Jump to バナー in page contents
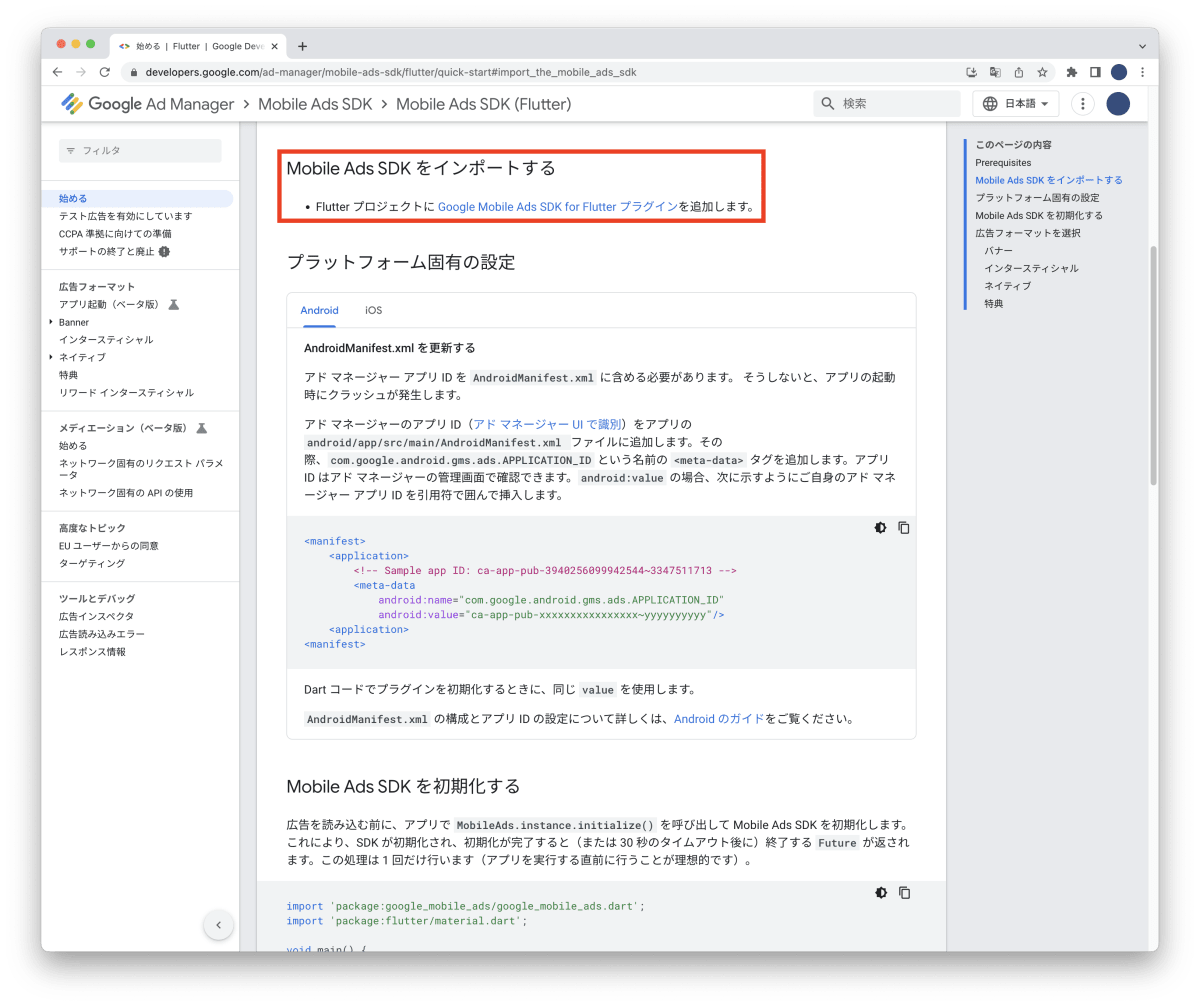Screen dimensions: 1200x1006 pos(998,251)
